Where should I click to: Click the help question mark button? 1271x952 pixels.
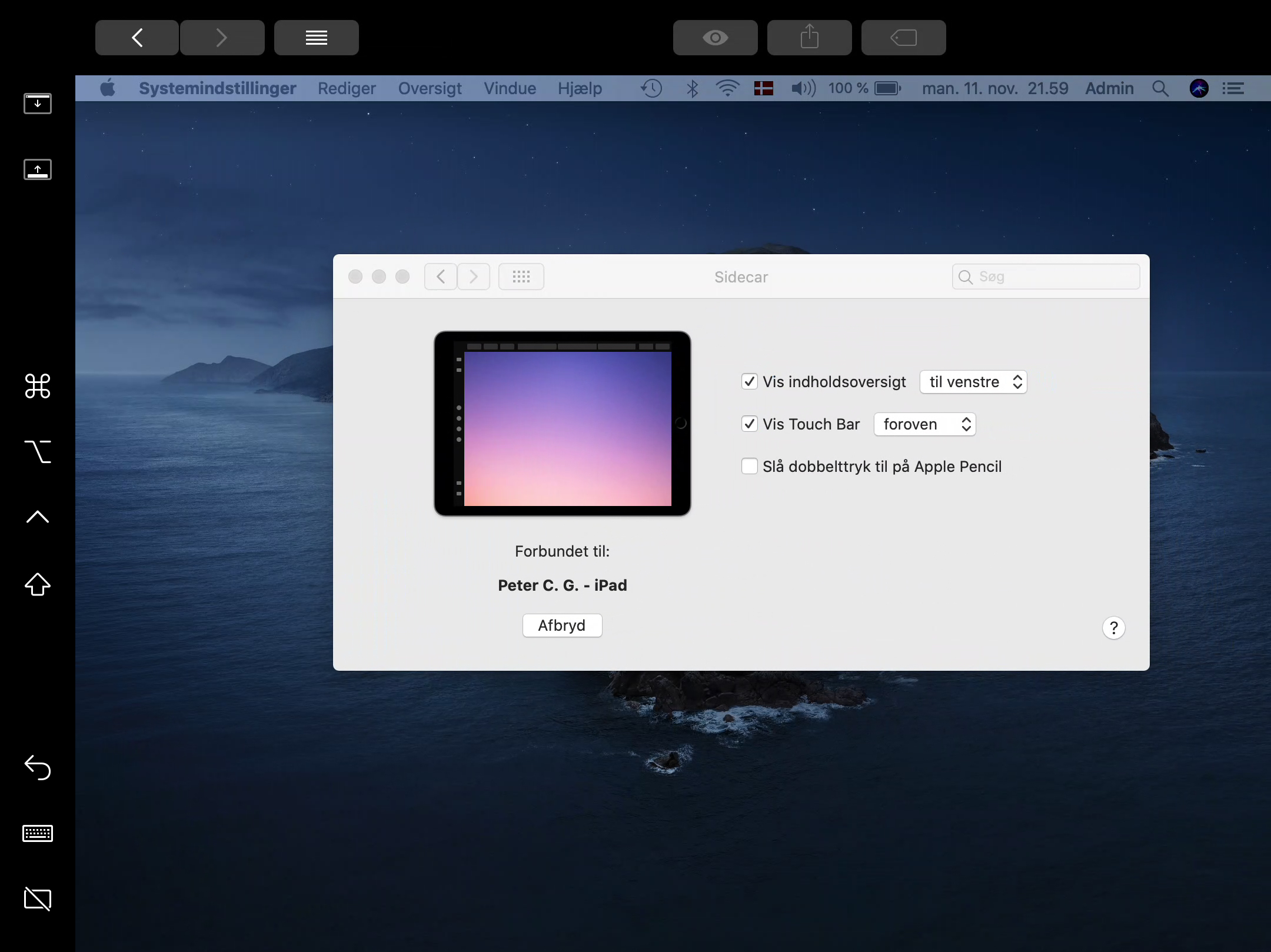tap(1113, 628)
